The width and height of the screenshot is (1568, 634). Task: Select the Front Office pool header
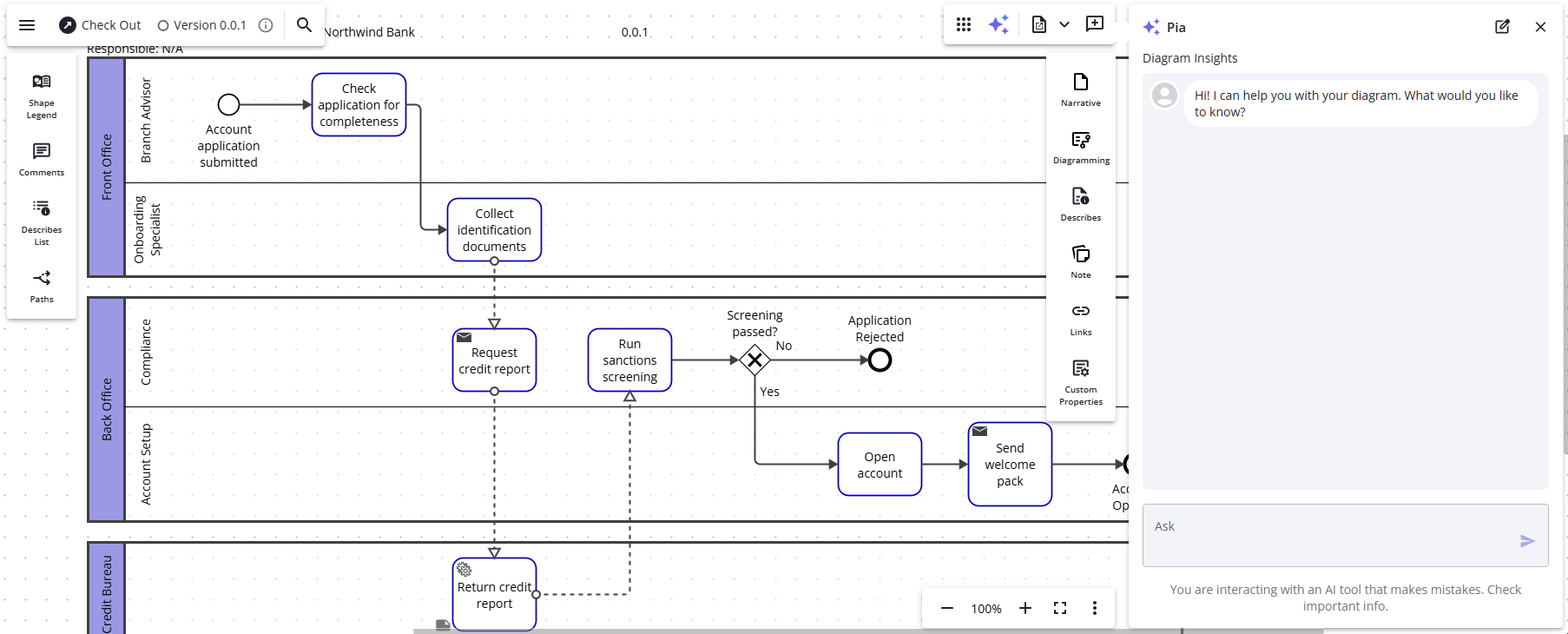point(108,168)
